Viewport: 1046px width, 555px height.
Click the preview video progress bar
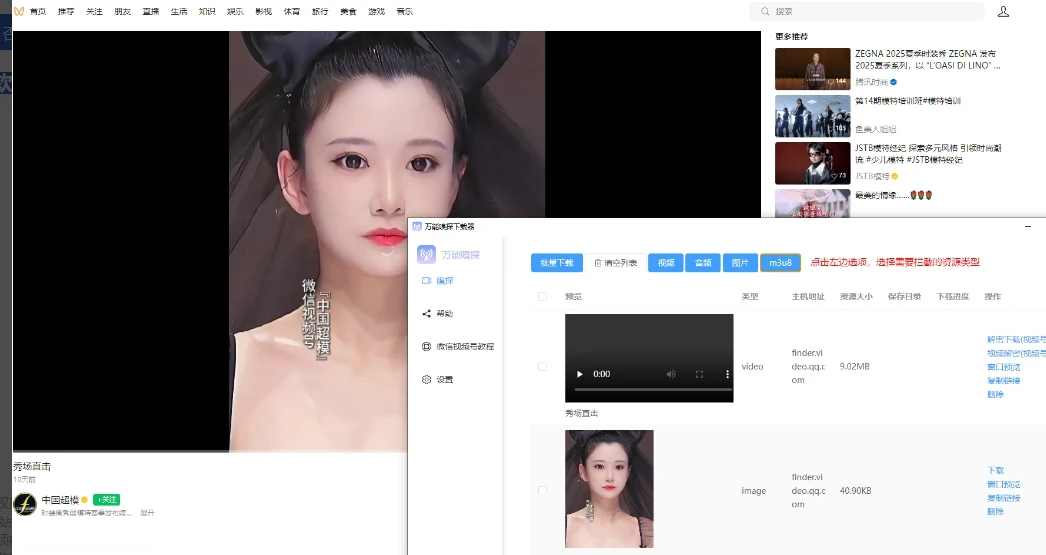coord(653,389)
